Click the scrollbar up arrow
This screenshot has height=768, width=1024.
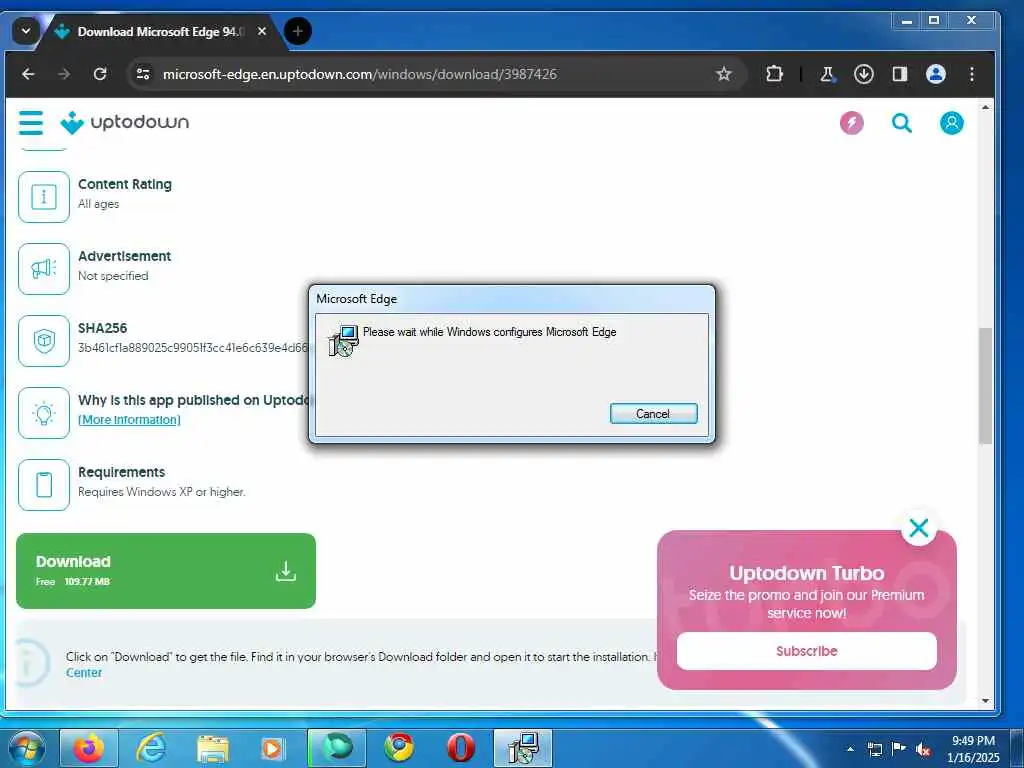click(985, 107)
